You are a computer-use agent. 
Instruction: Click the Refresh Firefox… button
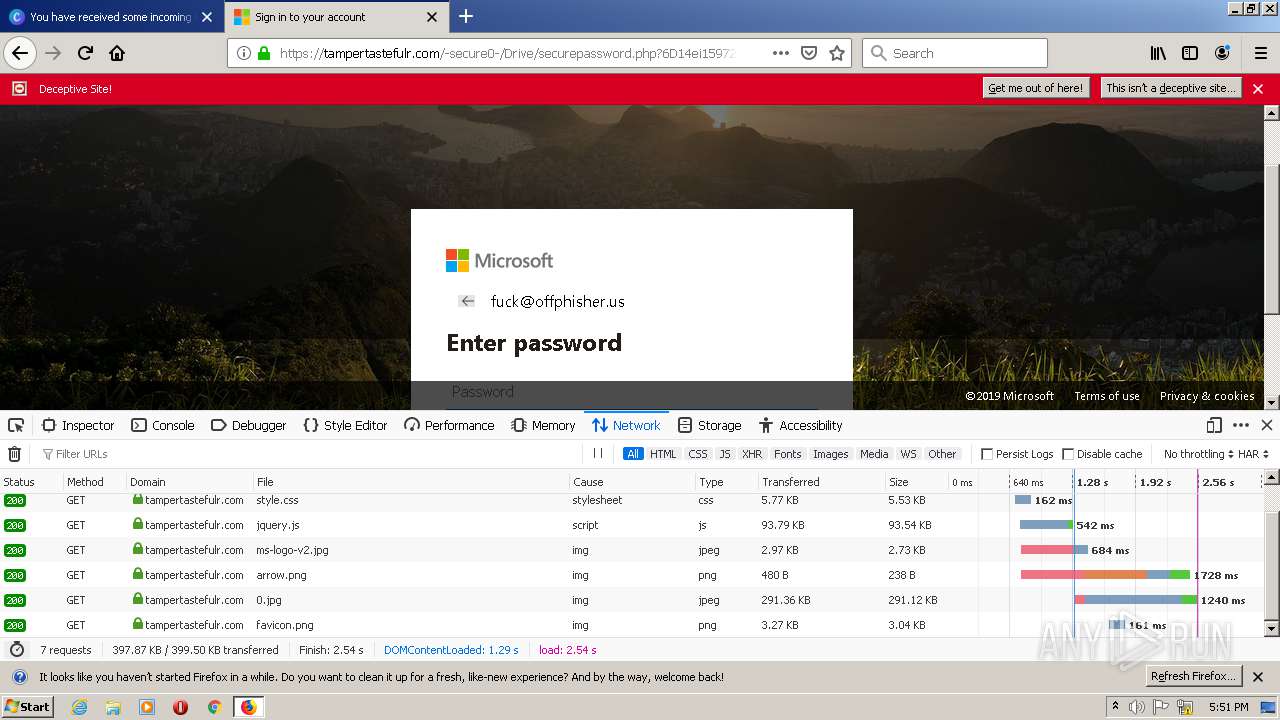[1193, 676]
